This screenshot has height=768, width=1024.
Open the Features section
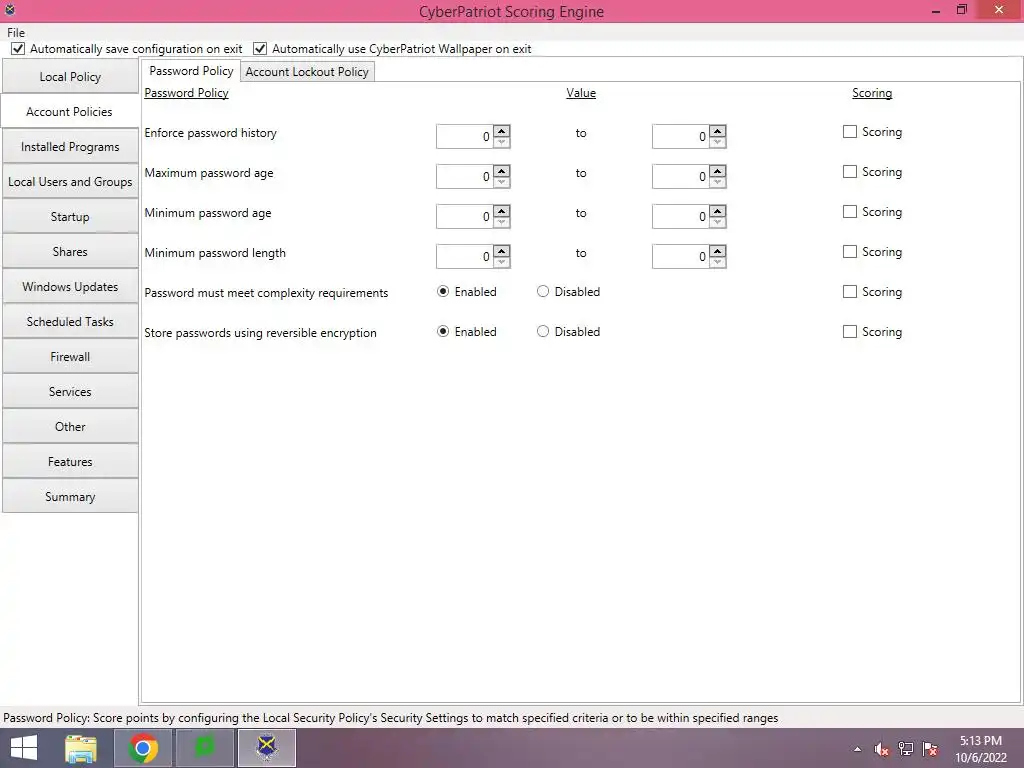pyautogui.click(x=70, y=462)
